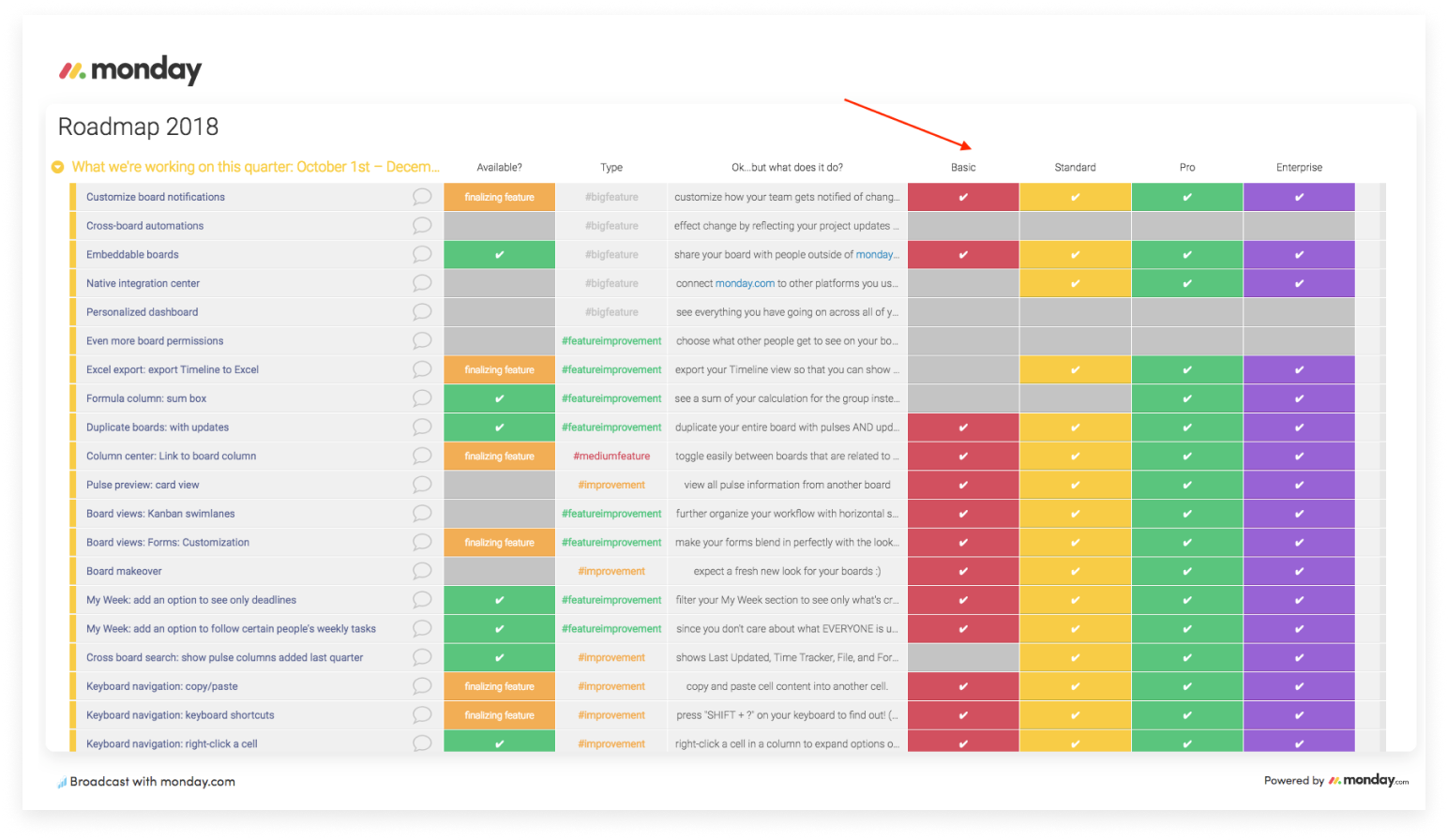Screen dimensions: 1448x840
Task: Click the monday logo at top
Action: (x=130, y=70)
